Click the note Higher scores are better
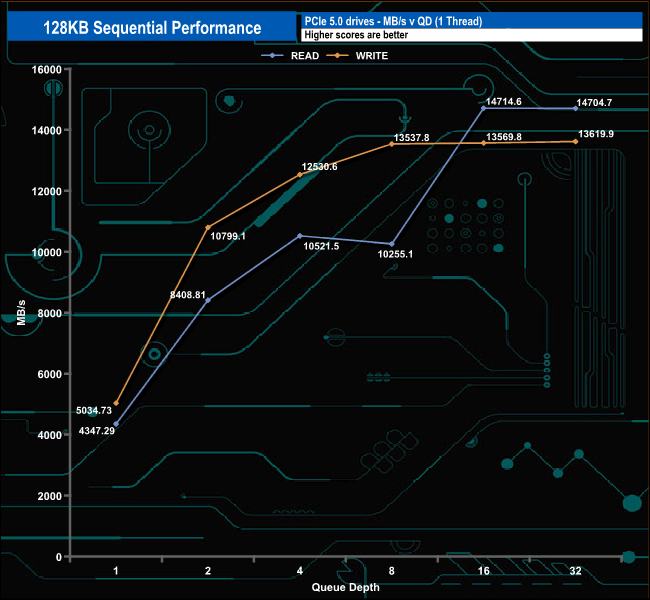The image size is (650, 600). tap(356, 35)
